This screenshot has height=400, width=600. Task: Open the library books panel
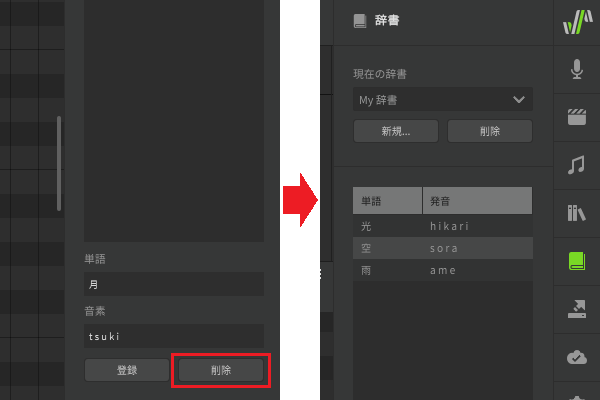pos(577,213)
